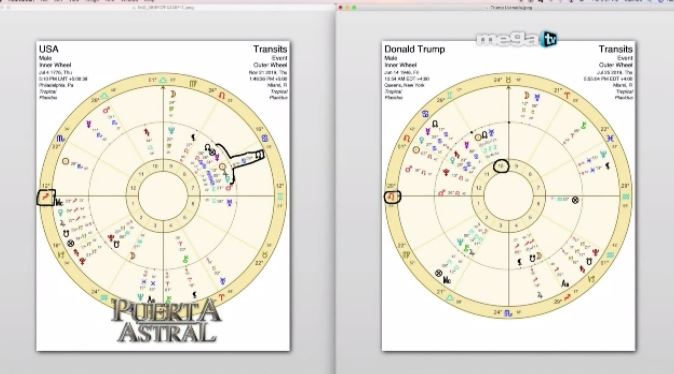Click the Transits label on Trump chart

pyautogui.click(x=616, y=49)
